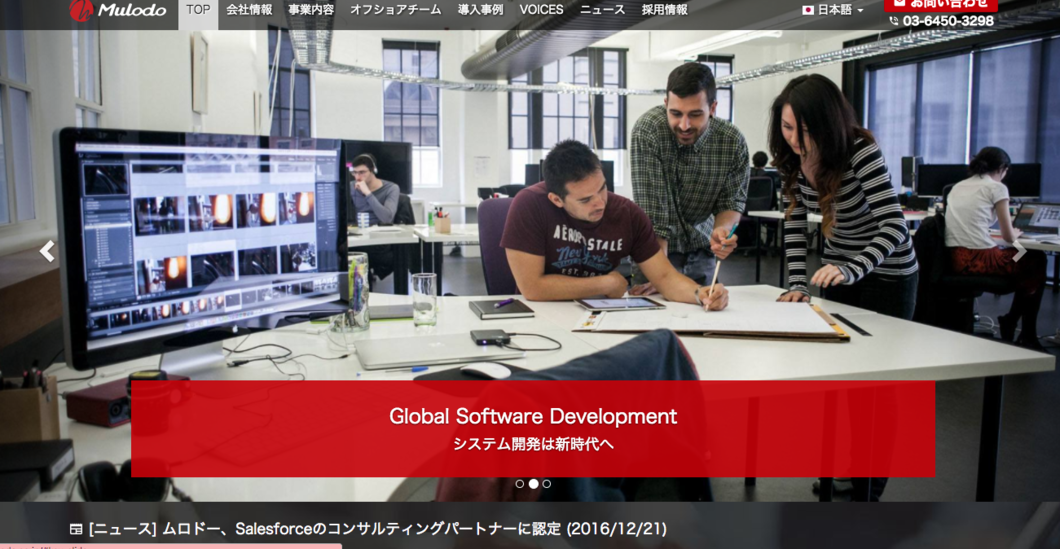
Task: Go to previous slide with left arrow
Action: [x=47, y=252]
